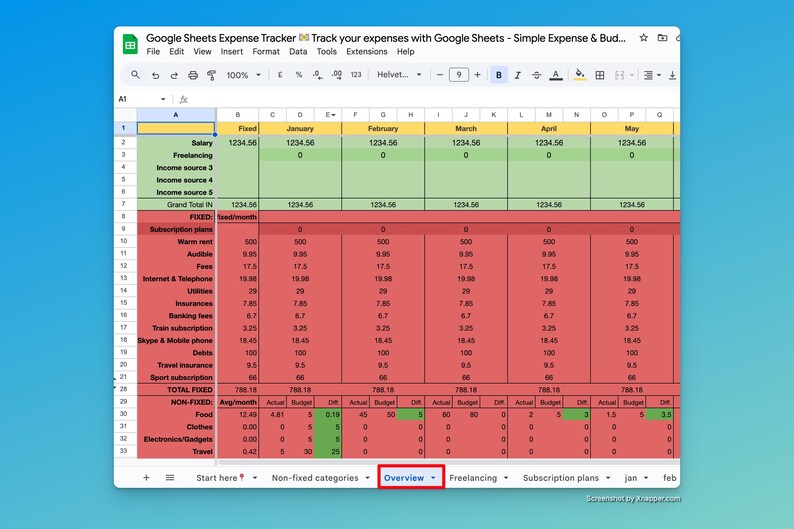
Task: Toggle bold formatting
Action: tap(499, 75)
